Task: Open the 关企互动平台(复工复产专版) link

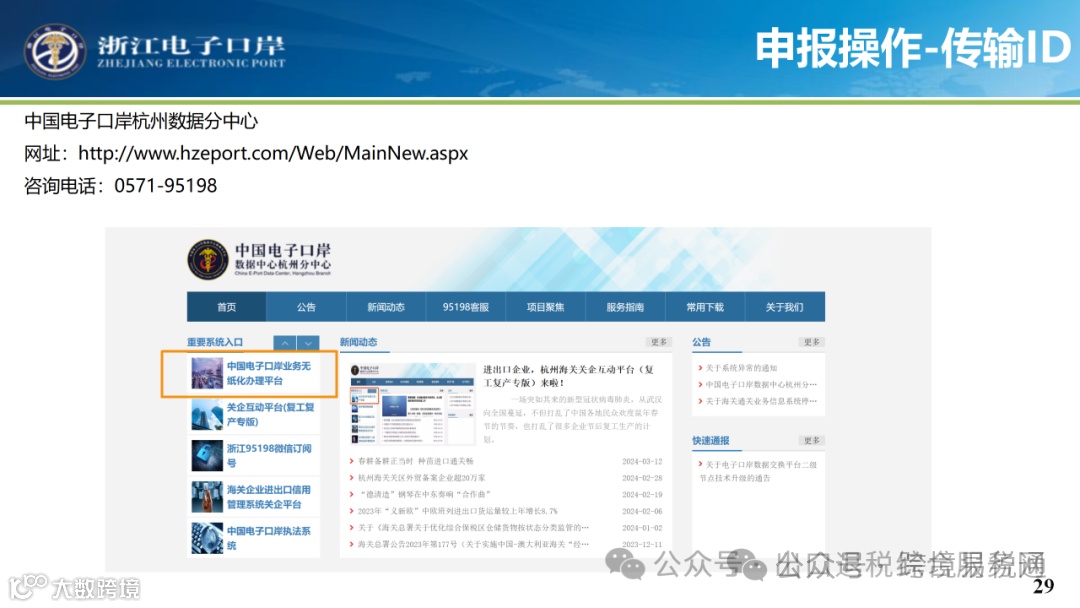Action: (x=271, y=415)
